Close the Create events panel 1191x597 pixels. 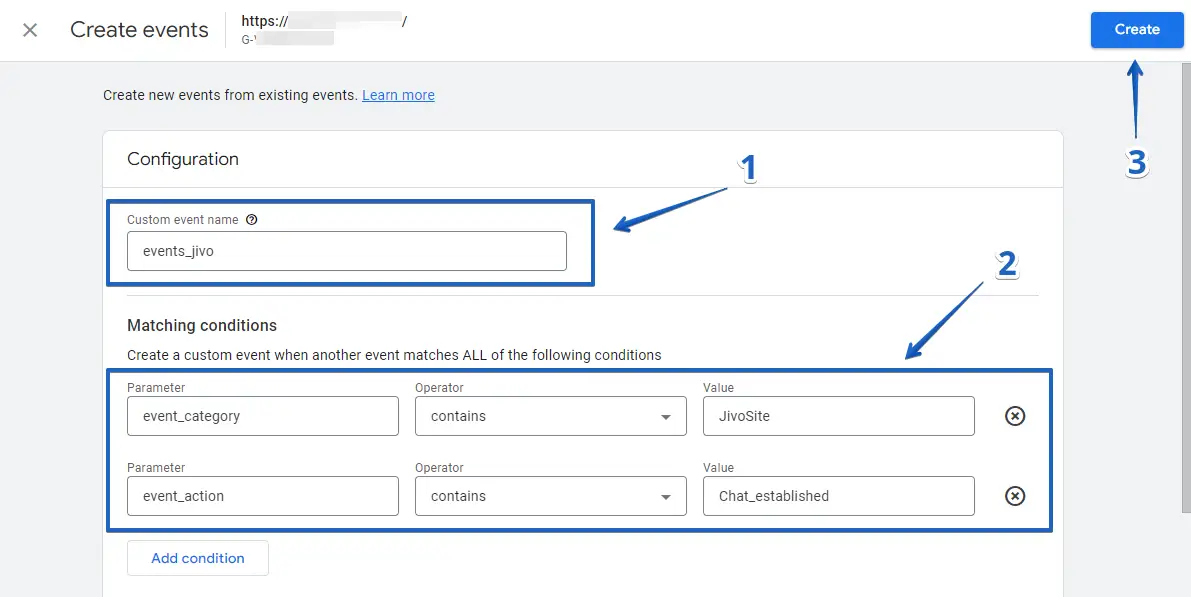click(30, 30)
